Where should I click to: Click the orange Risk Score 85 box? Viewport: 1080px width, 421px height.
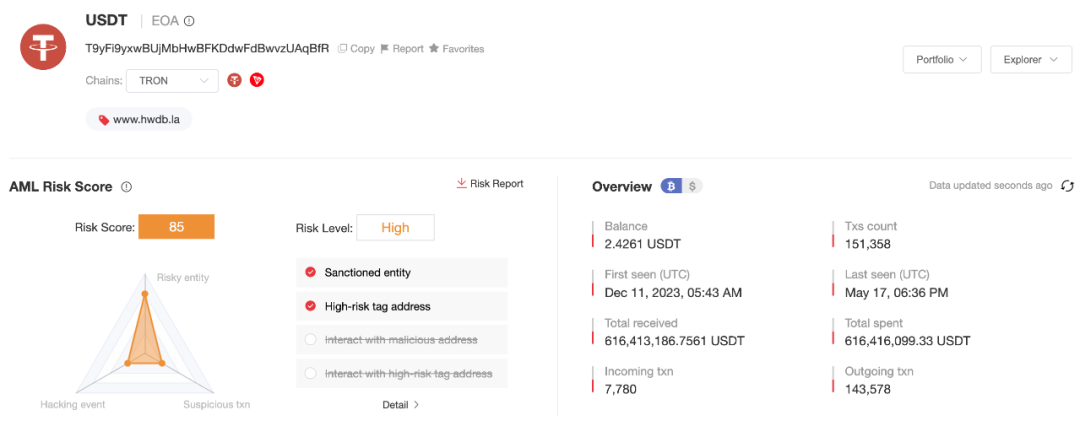click(176, 227)
